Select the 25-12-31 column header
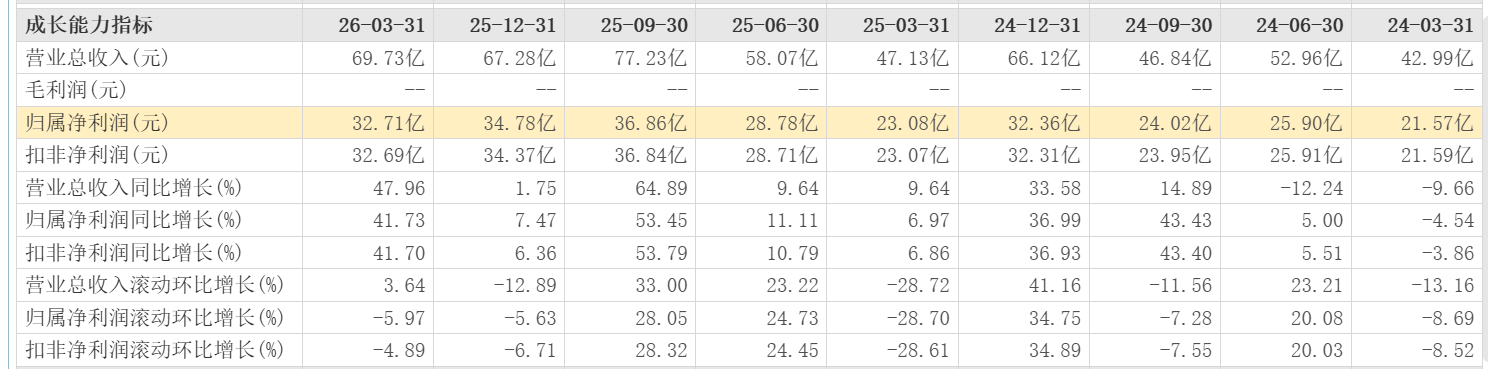This screenshot has height=369, width=1488. pos(512,25)
